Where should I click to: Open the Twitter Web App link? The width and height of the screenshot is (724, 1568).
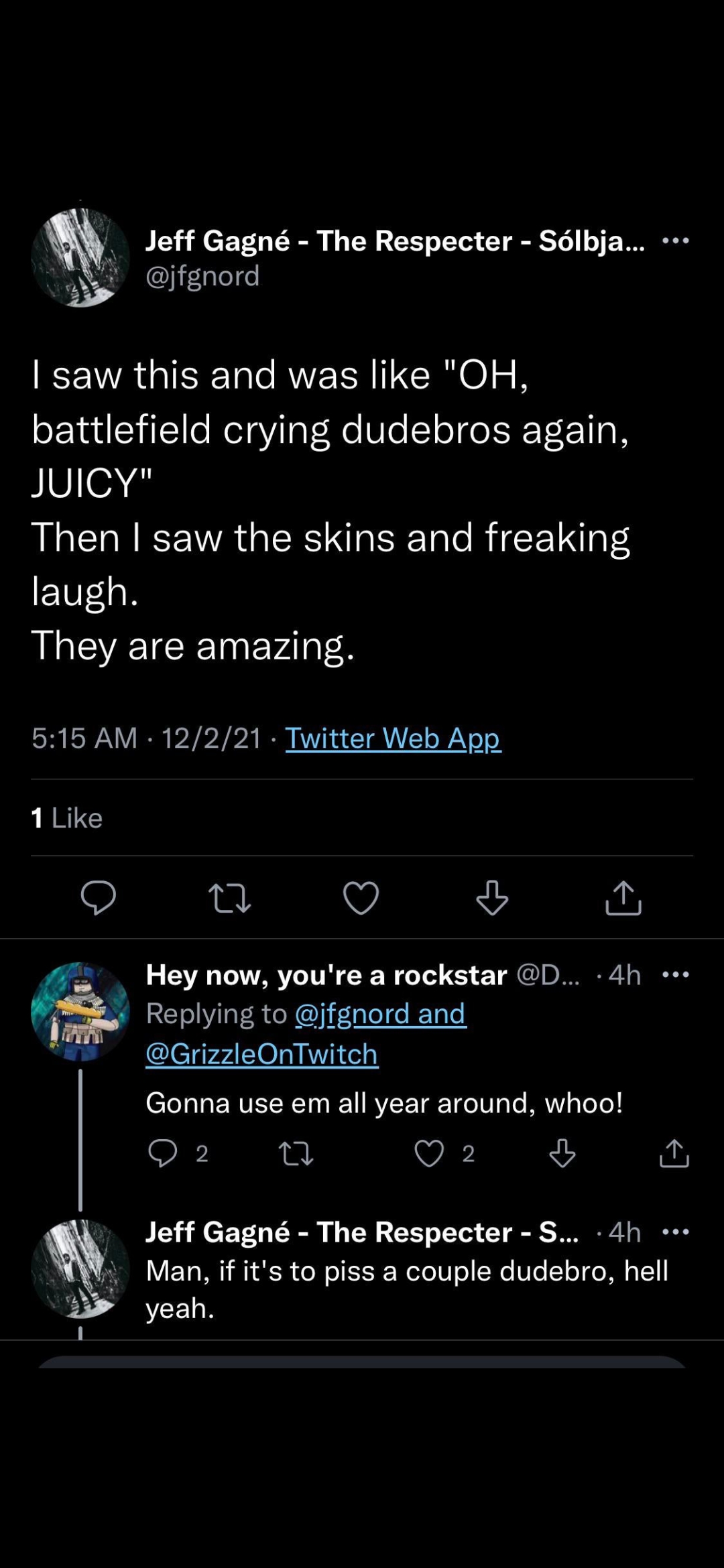coord(393,738)
